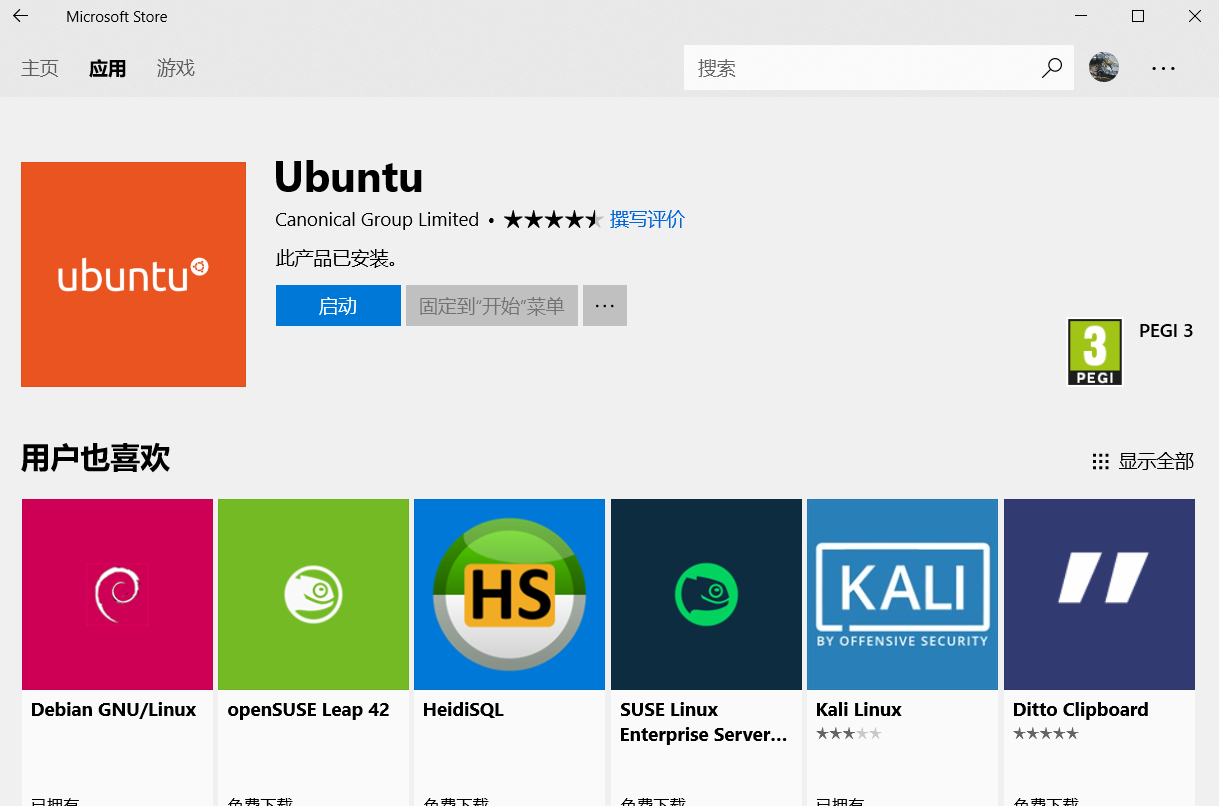The width and height of the screenshot is (1219, 806).
Task: Open the Ditto Clipboard tile image
Action: point(1099,594)
